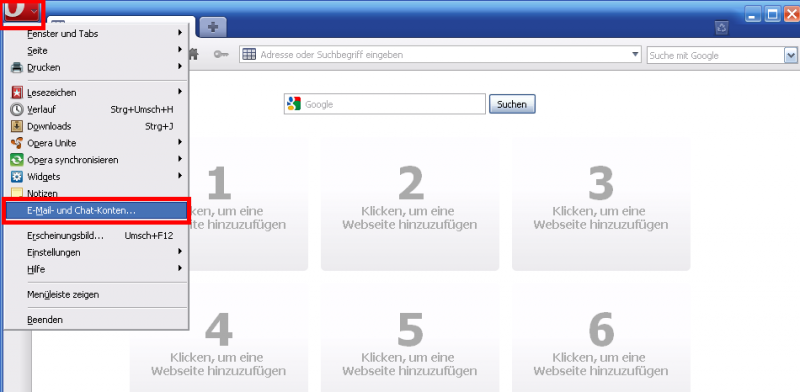Open the Widgets submenu
This screenshot has height=392, width=800.
(96, 177)
